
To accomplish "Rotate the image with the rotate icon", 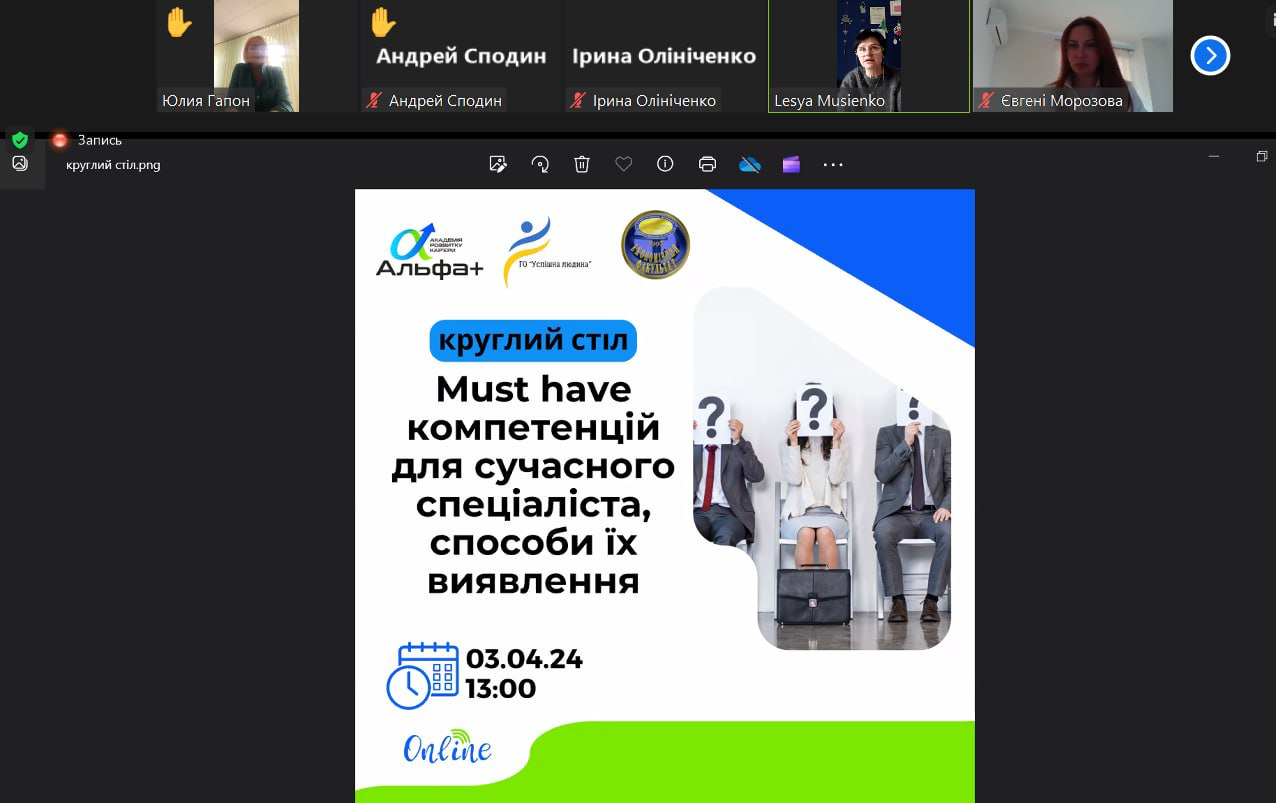I will (x=540, y=164).
